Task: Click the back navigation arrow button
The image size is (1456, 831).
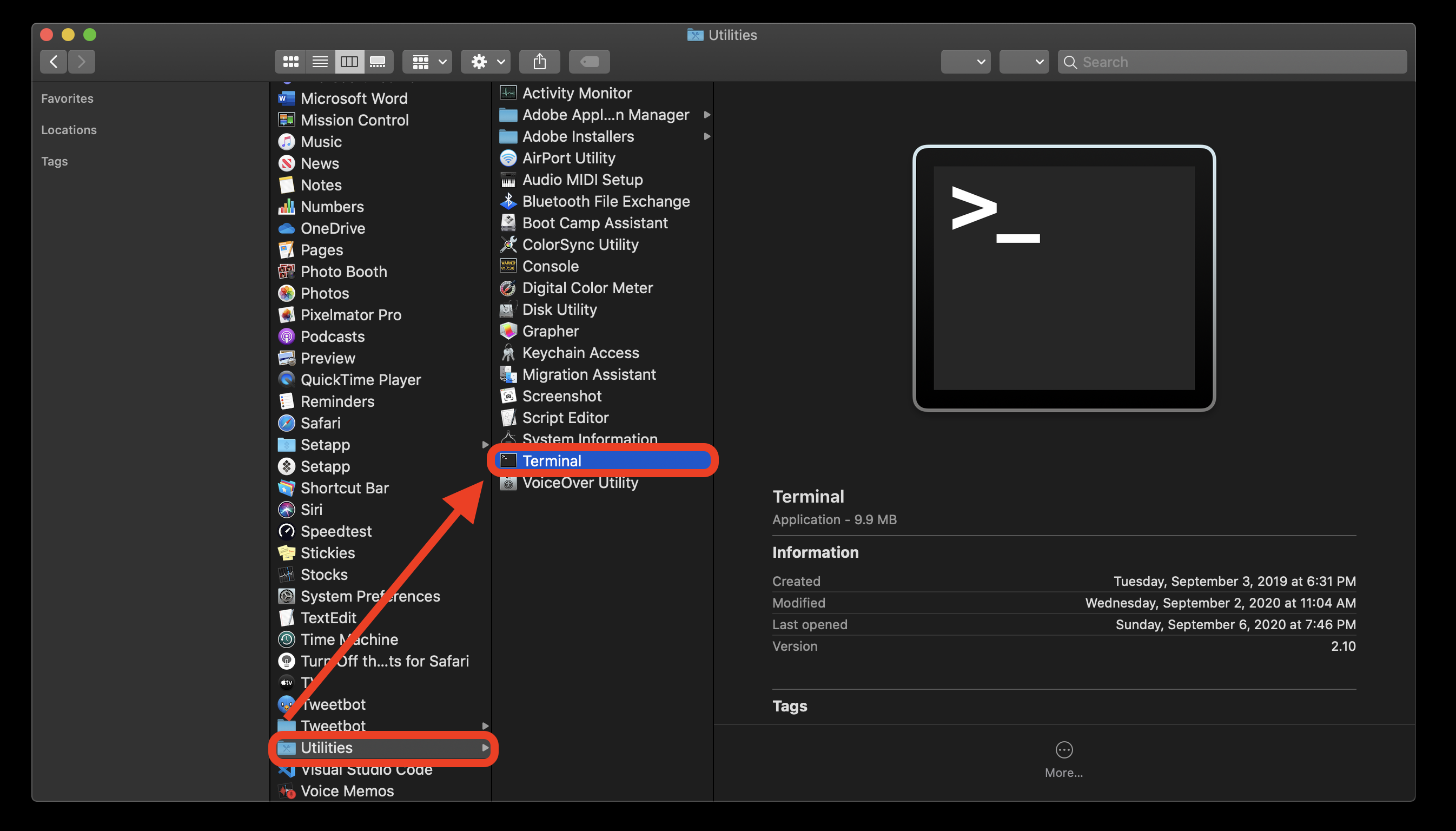Action: 52,62
